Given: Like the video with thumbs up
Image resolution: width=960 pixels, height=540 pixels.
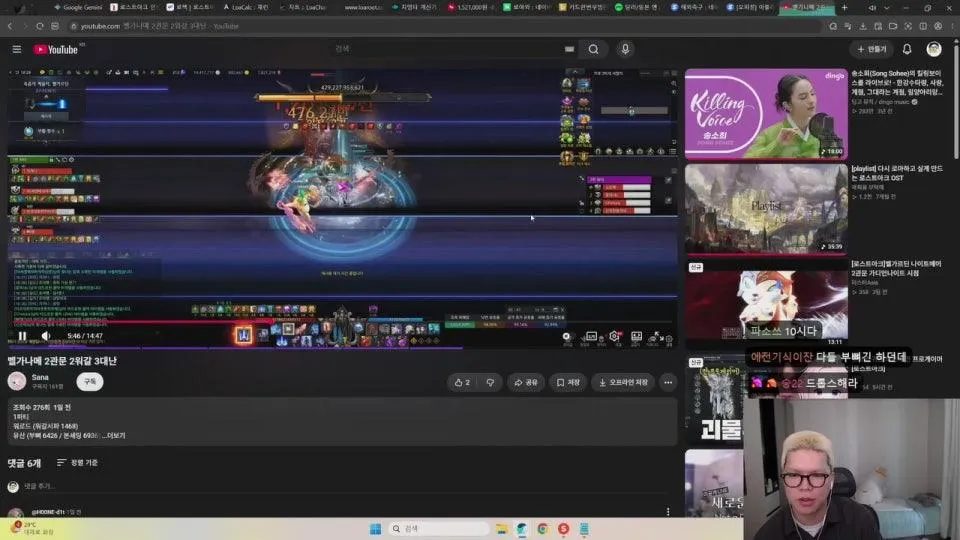Looking at the screenshot, I should [x=462, y=383].
